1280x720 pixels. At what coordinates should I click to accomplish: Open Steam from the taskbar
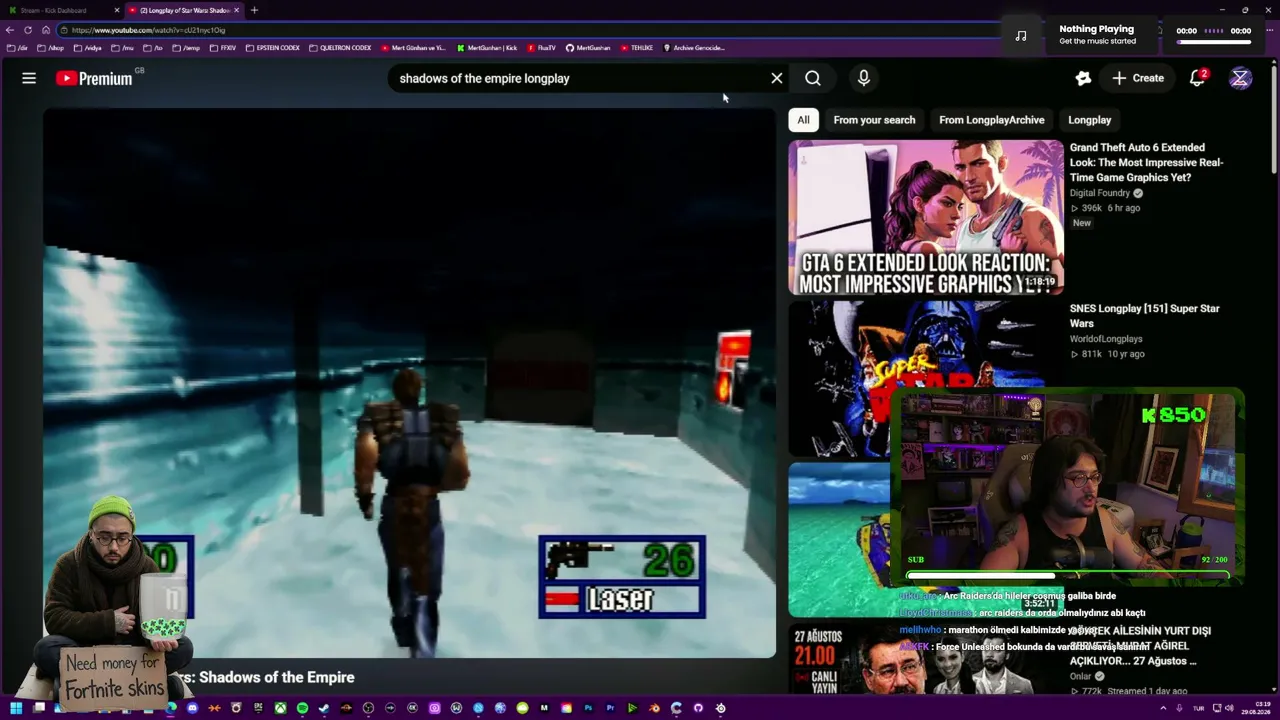(324, 708)
